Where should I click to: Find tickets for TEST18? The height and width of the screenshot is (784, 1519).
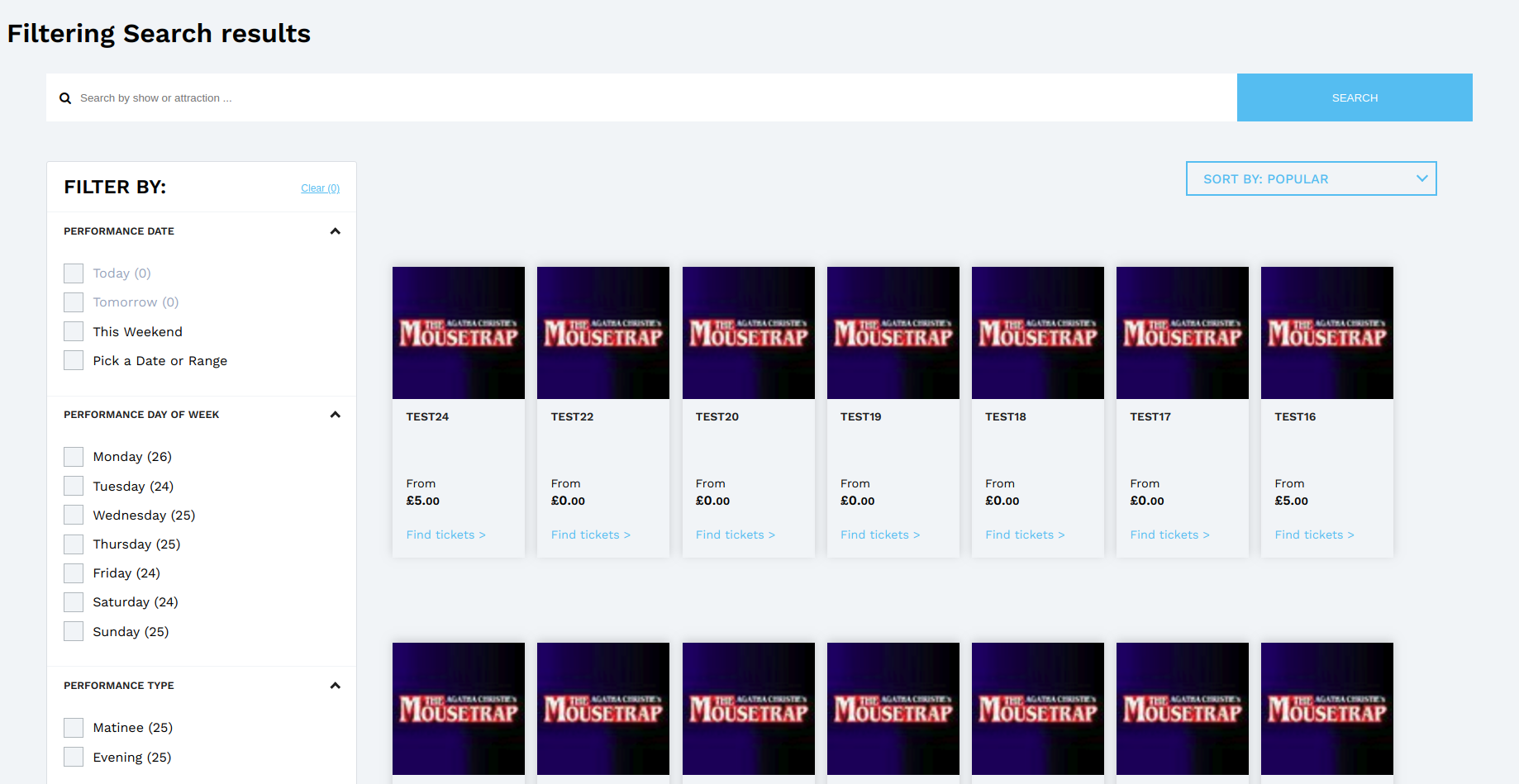(1025, 535)
